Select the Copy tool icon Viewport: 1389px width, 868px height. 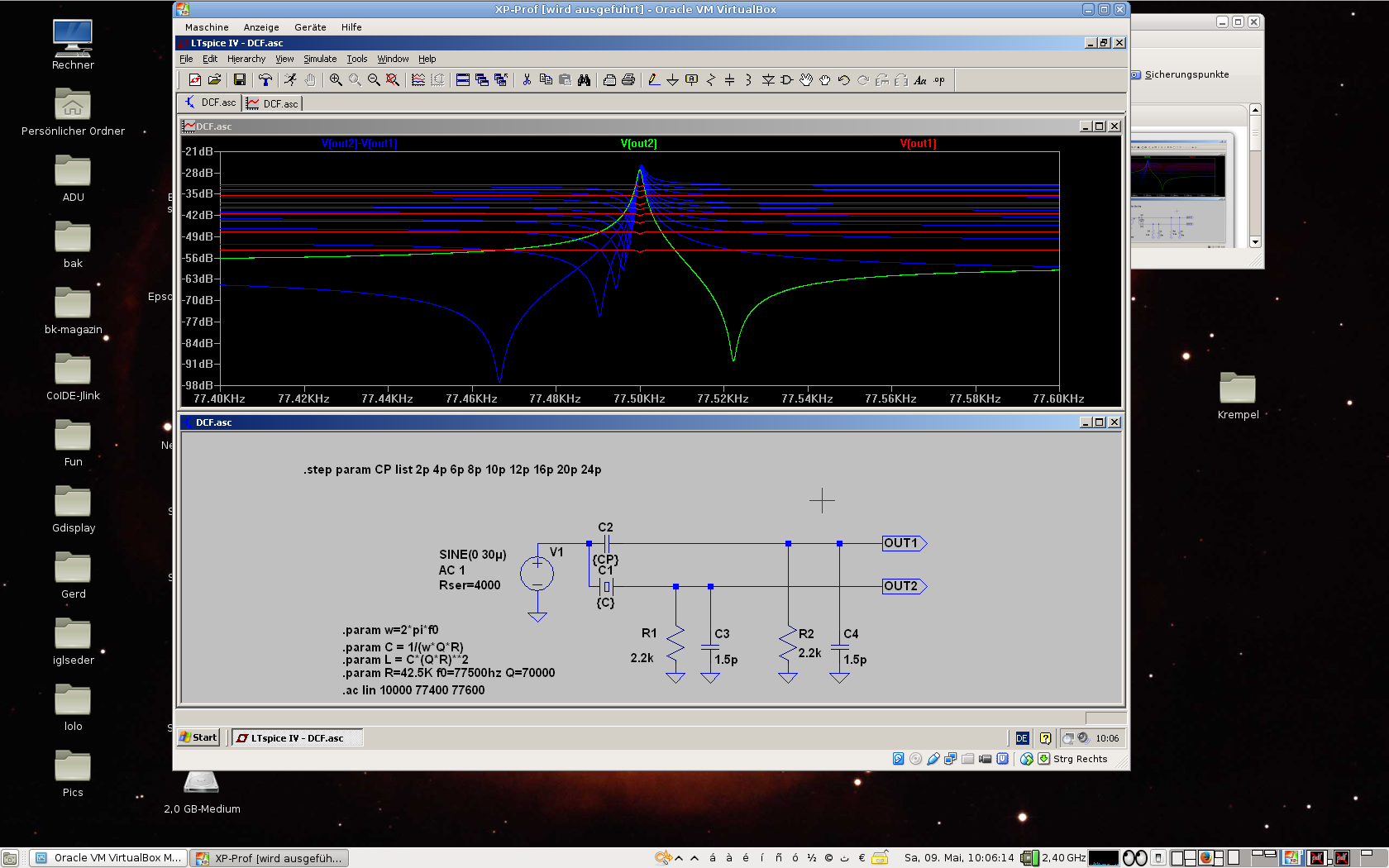546,80
